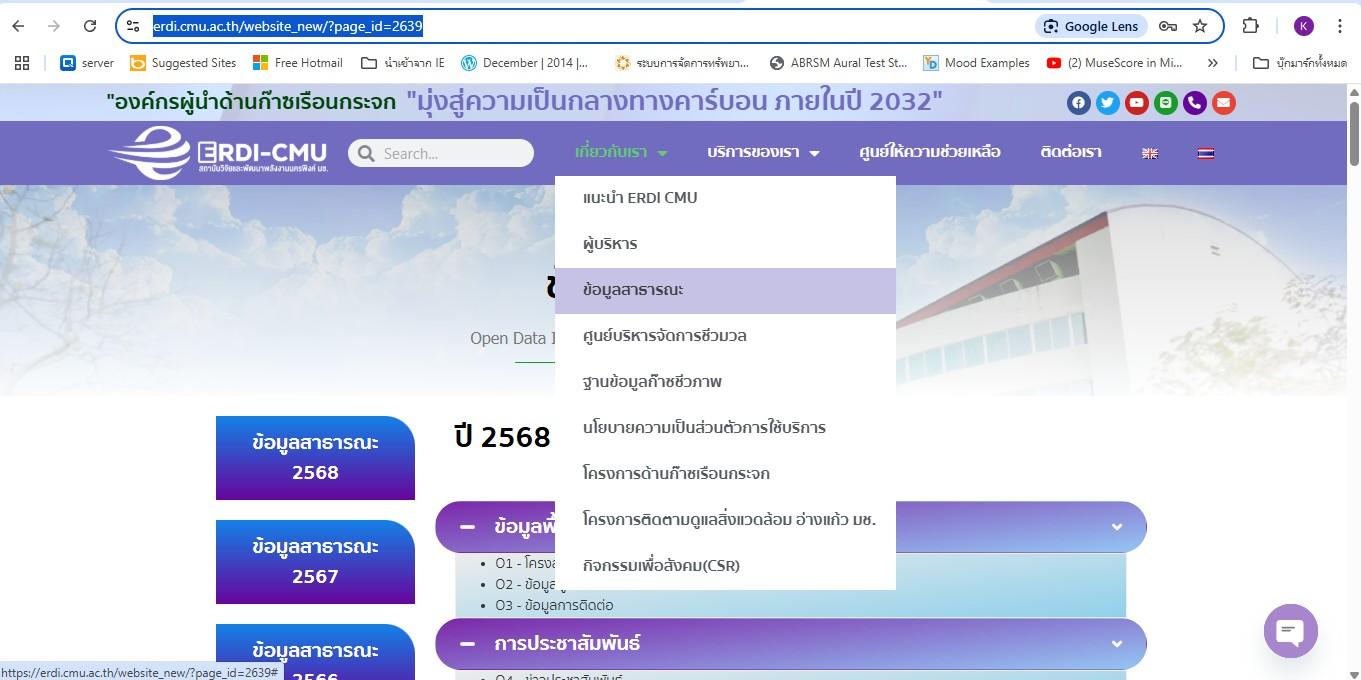Open the Facebook social icon
This screenshot has height=680, width=1361.
pos(1078,103)
